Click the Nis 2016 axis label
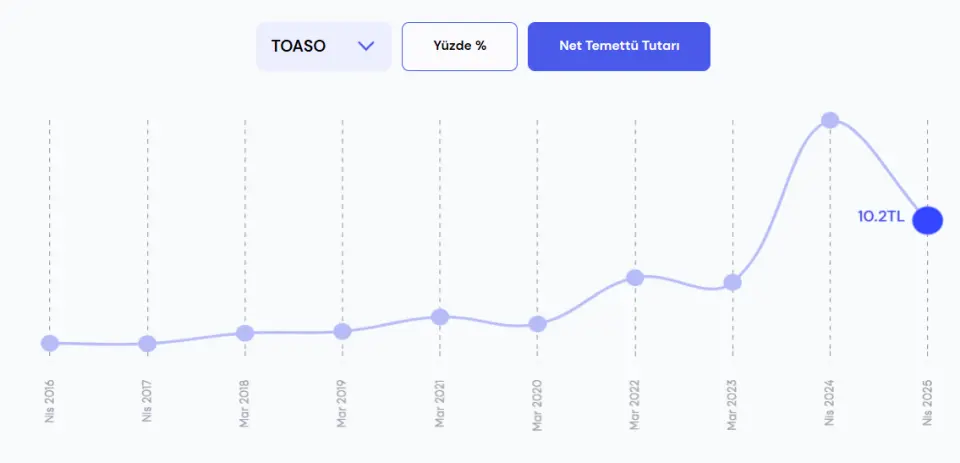This screenshot has width=960, height=463. (50, 401)
